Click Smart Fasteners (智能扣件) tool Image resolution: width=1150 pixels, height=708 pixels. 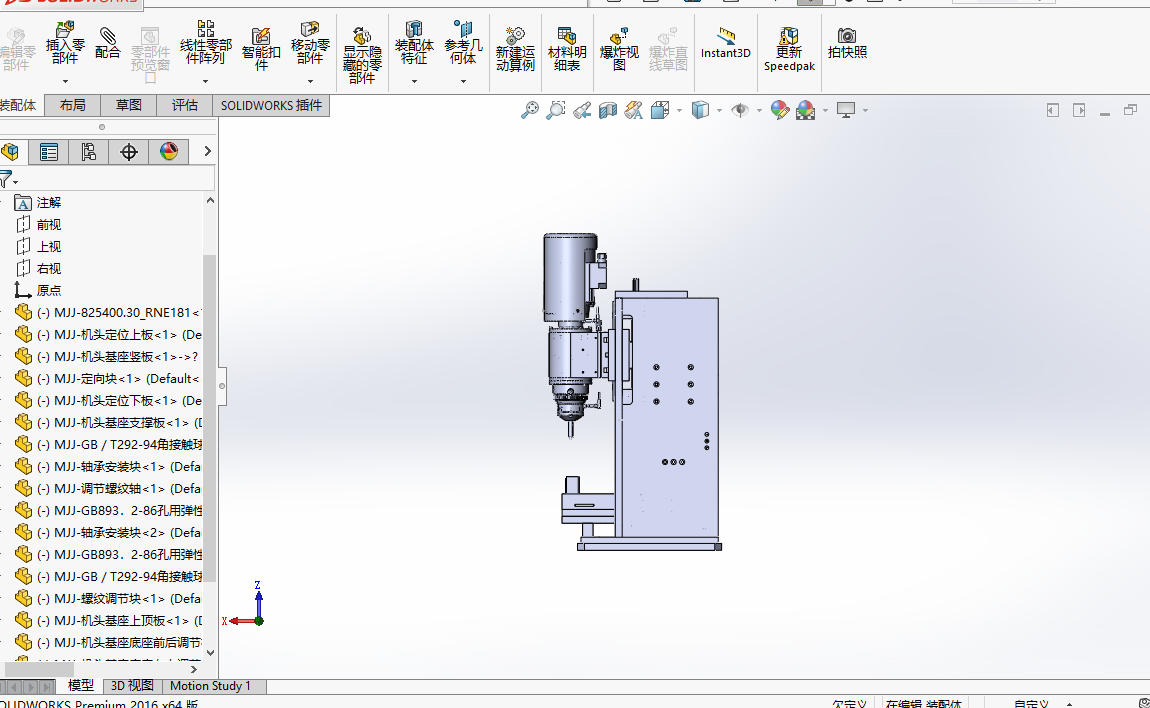(261, 48)
